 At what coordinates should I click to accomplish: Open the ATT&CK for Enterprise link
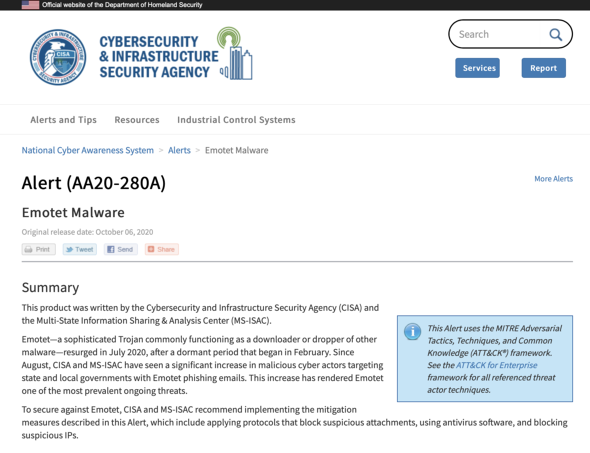tap(496, 365)
